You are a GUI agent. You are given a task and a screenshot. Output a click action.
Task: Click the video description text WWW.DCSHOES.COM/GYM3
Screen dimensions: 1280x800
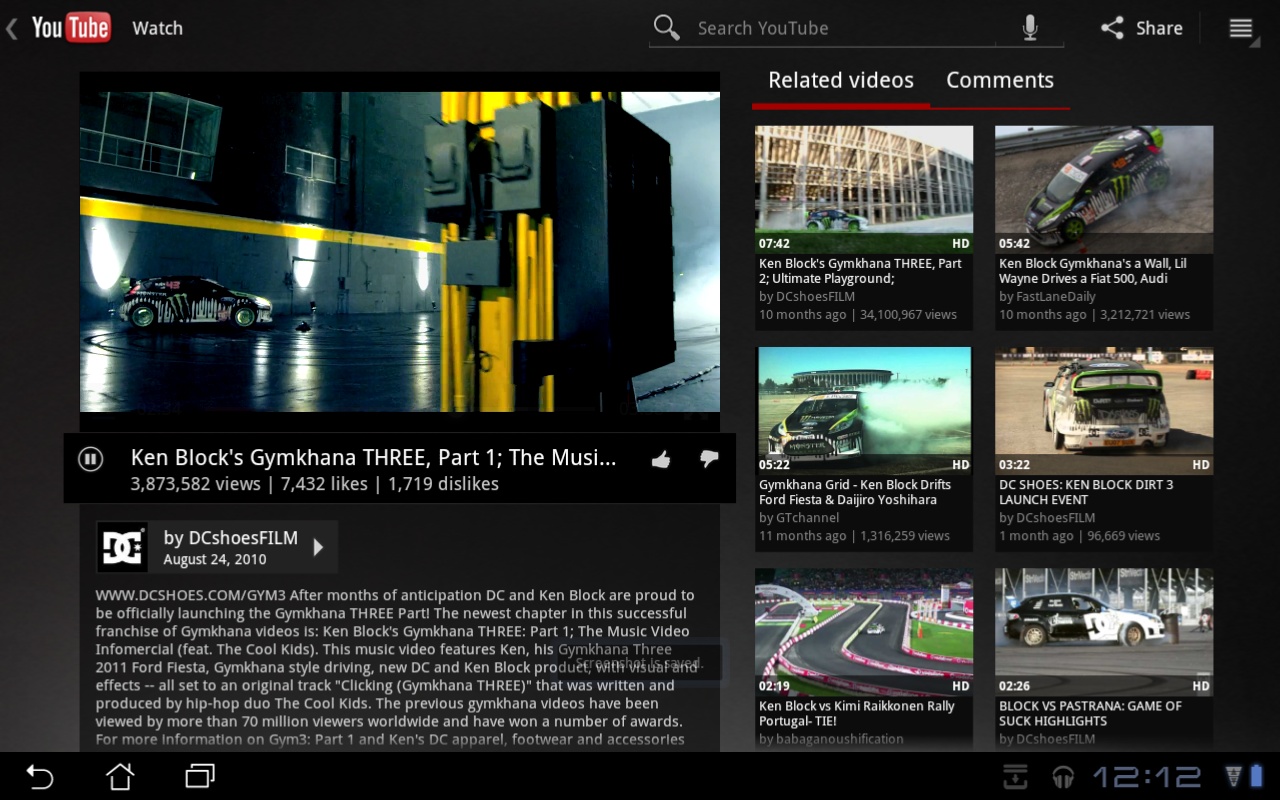(x=395, y=668)
